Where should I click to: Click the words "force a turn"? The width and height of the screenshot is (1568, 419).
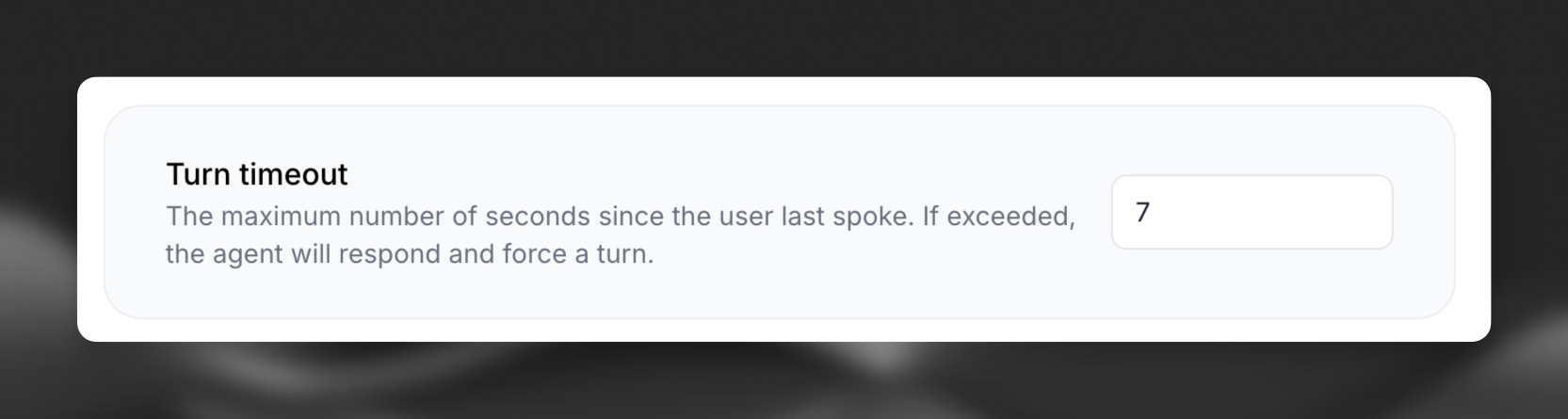pyautogui.click(x=578, y=254)
